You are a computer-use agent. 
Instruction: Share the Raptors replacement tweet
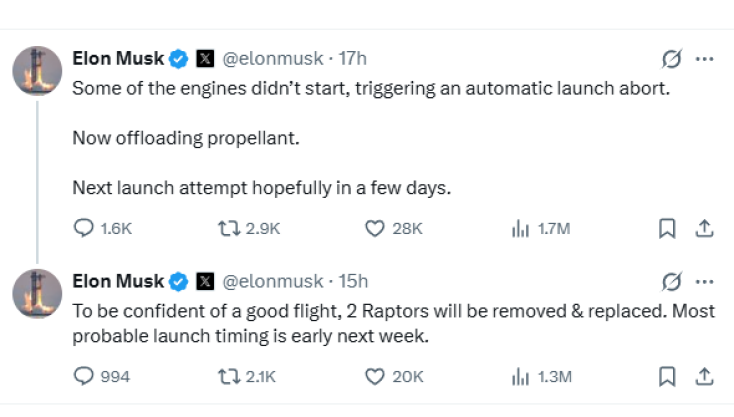click(704, 376)
